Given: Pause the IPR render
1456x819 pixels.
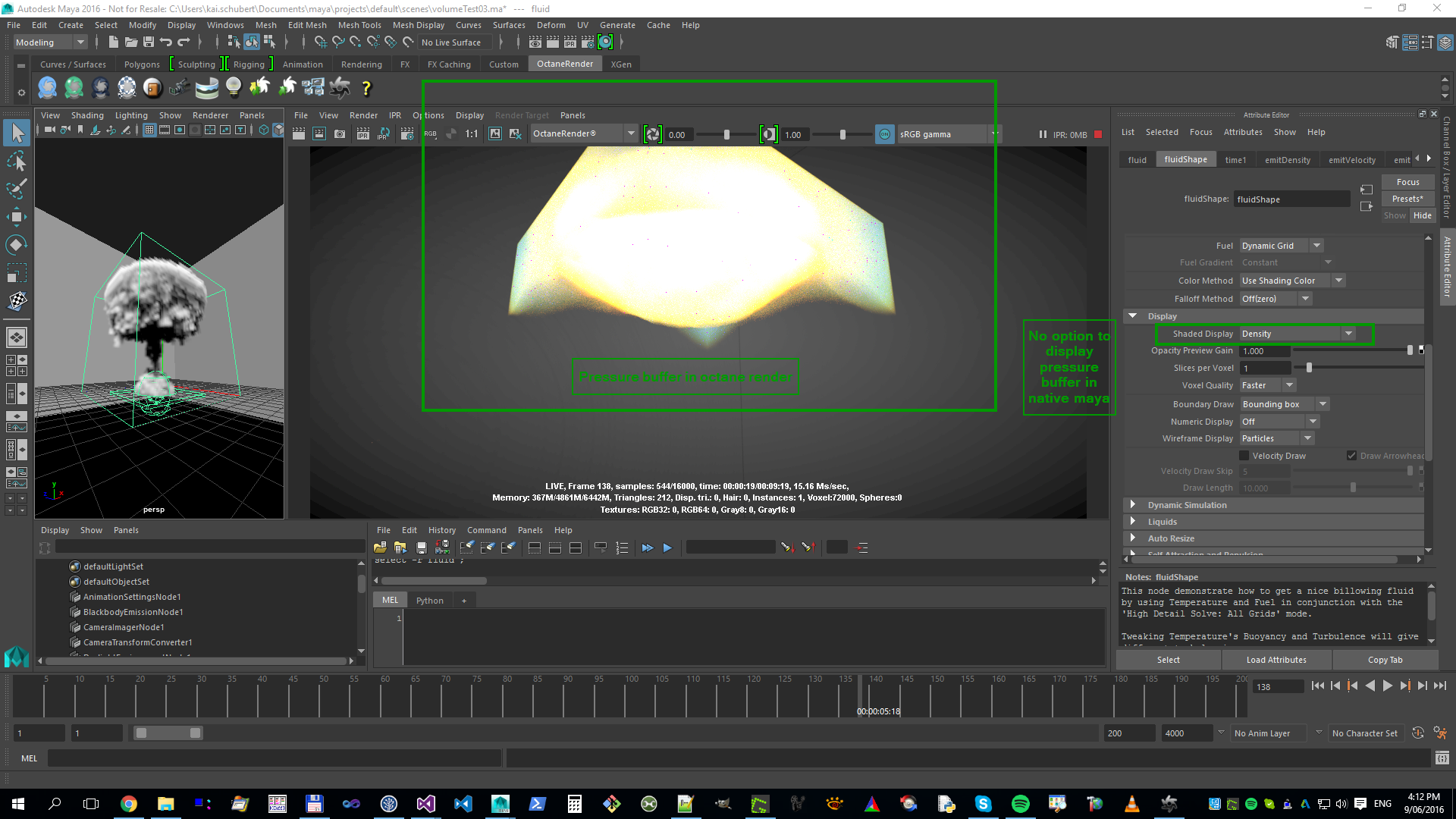Looking at the screenshot, I should pyautogui.click(x=1043, y=134).
